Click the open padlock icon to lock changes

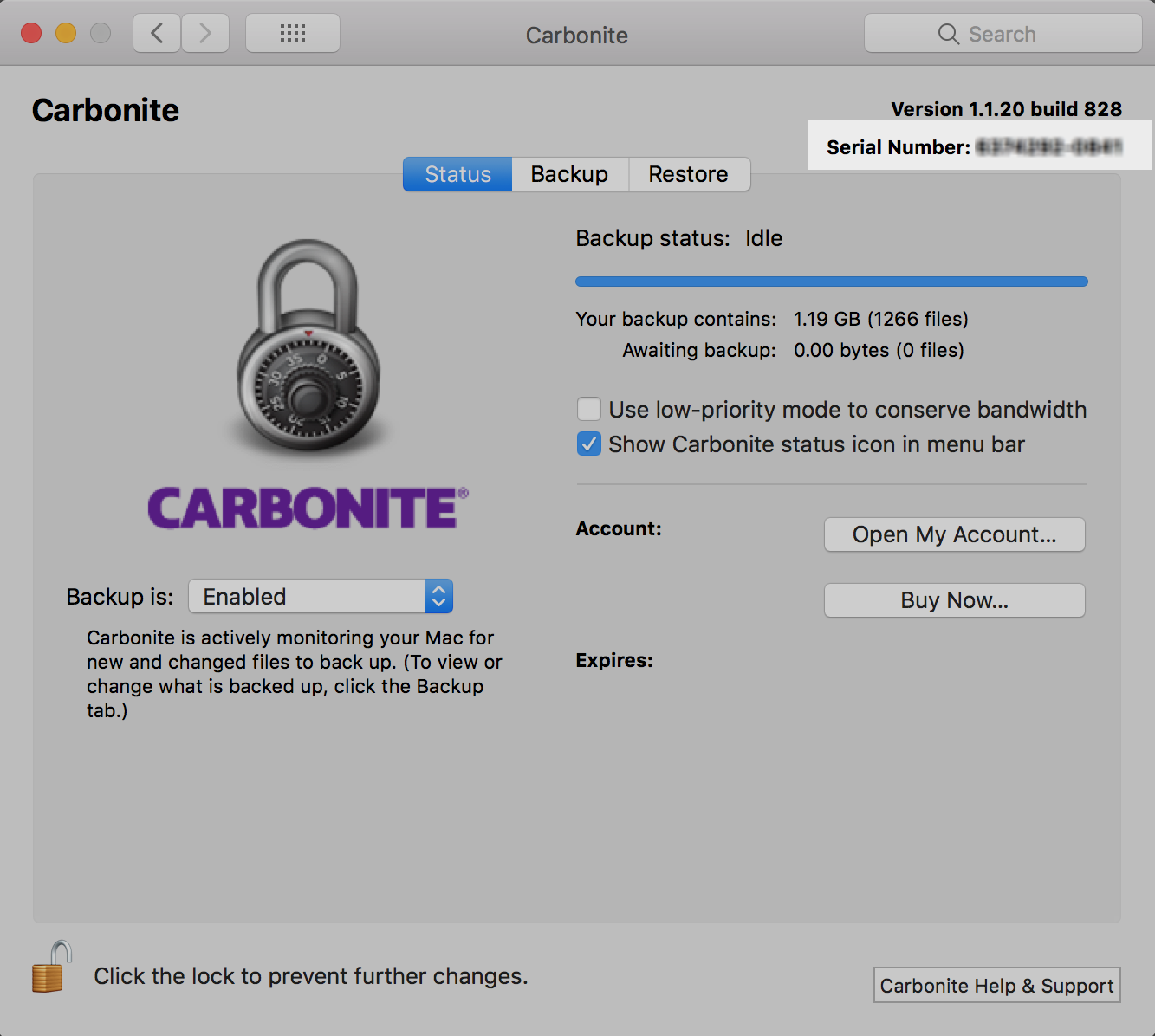[51, 968]
